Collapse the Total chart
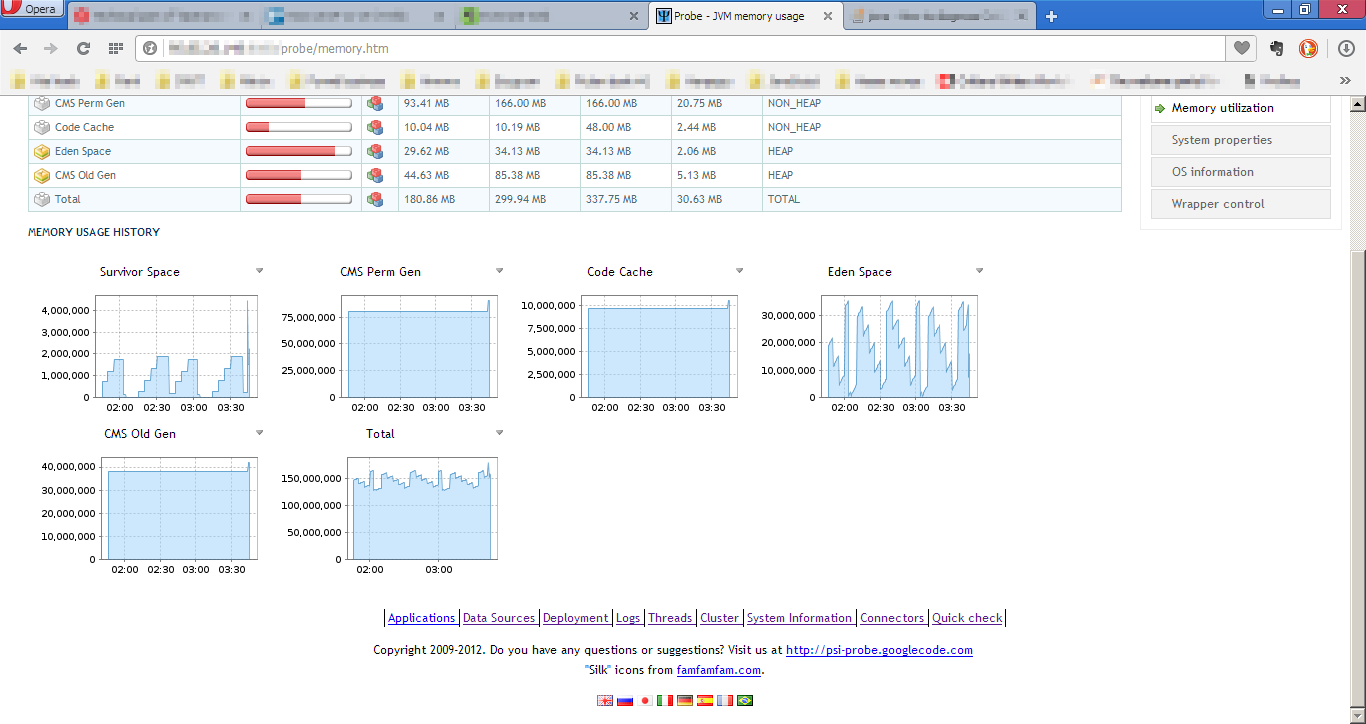The image size is (1366, 724). (x=500, y=433)
